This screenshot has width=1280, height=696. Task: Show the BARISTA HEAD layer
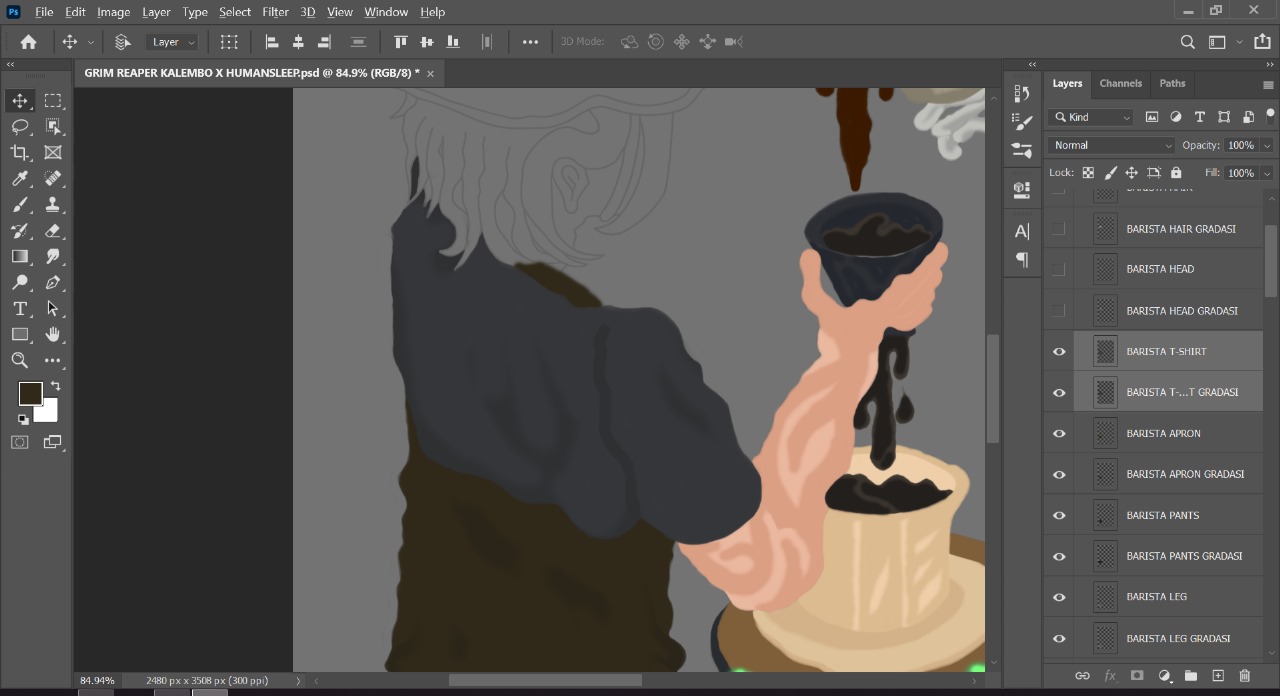coord(1059,270)
